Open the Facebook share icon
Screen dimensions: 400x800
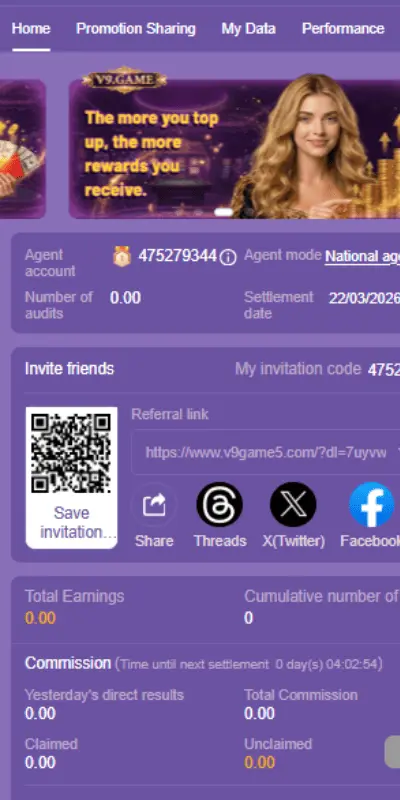[371, 504]
